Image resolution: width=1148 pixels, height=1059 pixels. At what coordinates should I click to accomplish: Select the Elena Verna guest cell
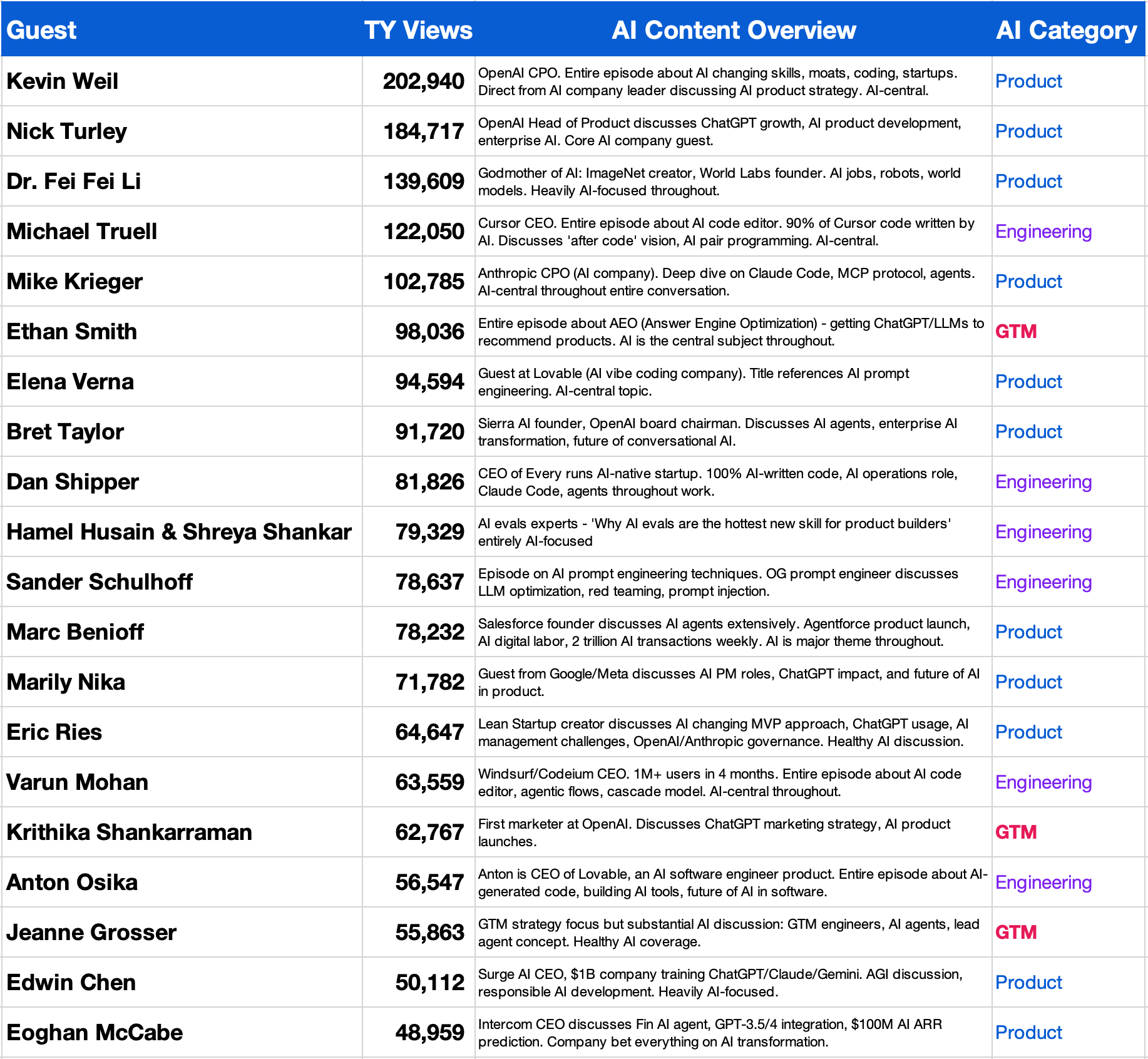click(x=182, y=382)
